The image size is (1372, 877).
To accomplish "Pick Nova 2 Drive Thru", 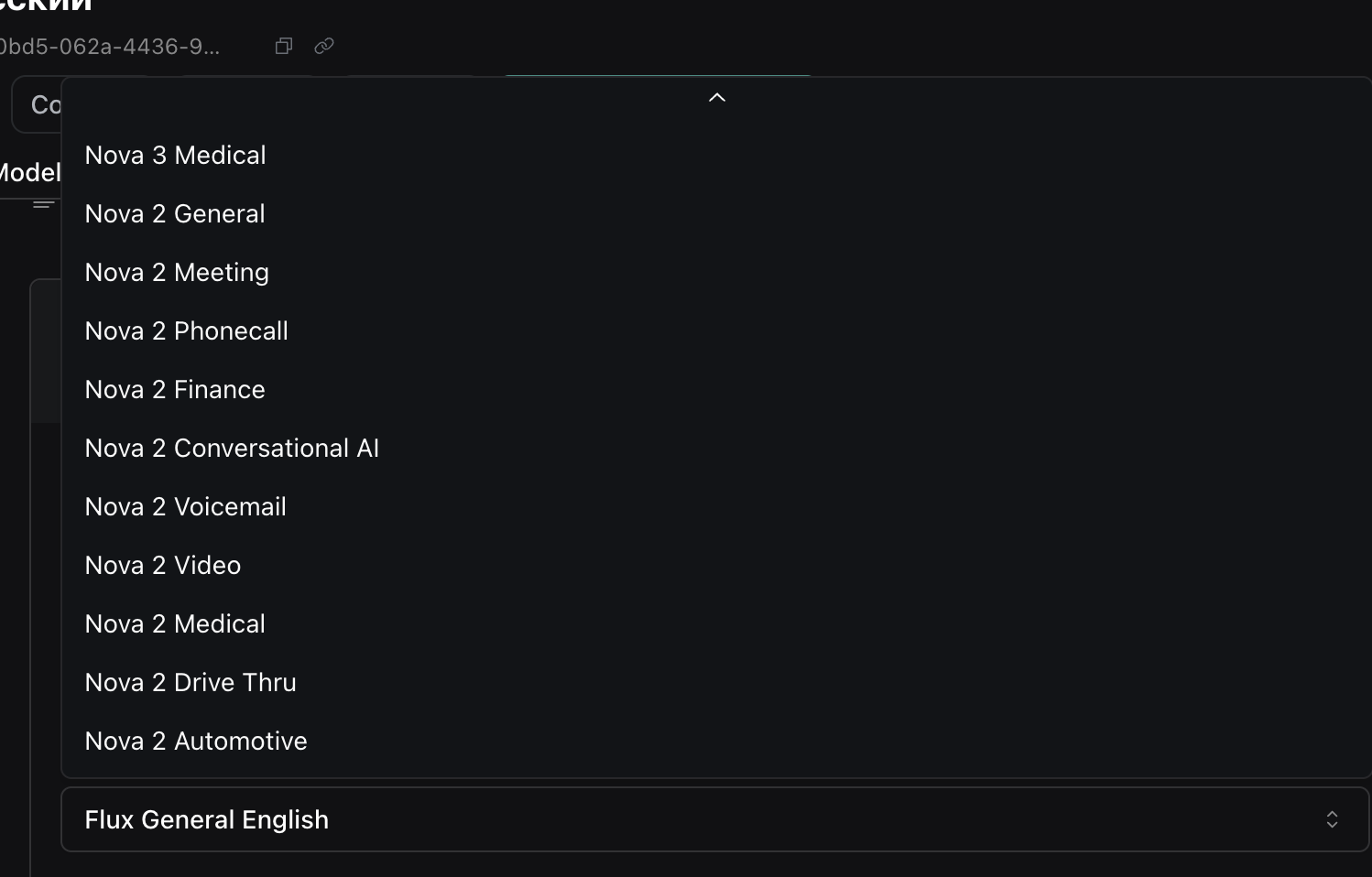I will (191, 683).
